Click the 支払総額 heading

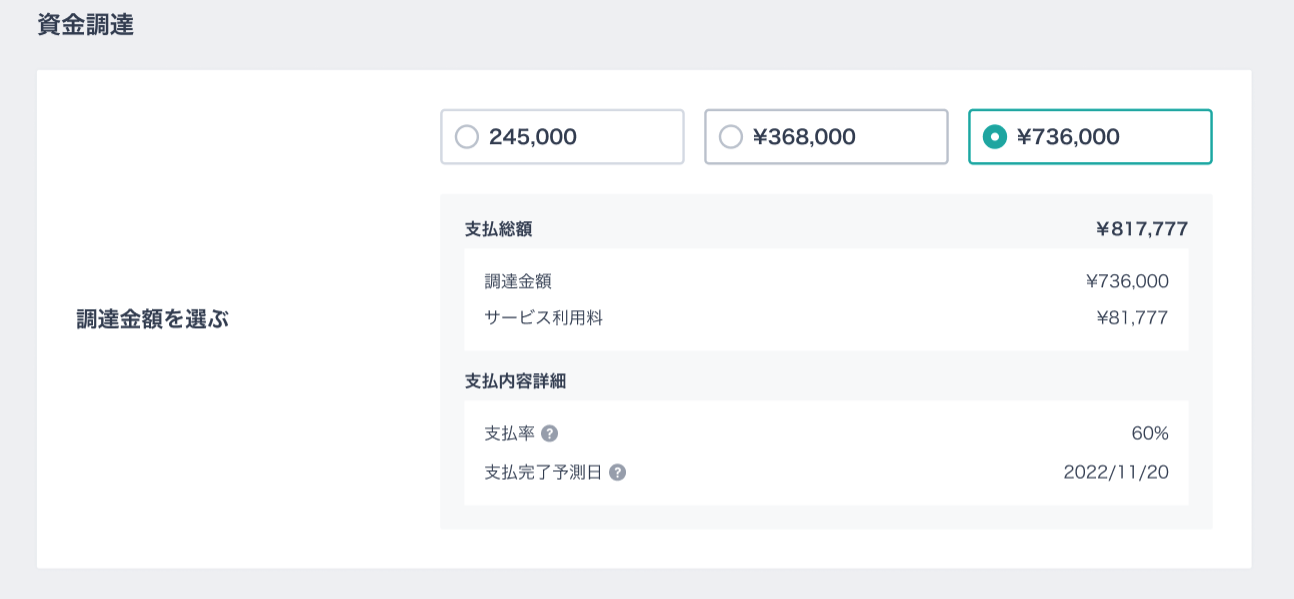pyautogui.click(x=498, y=229)
